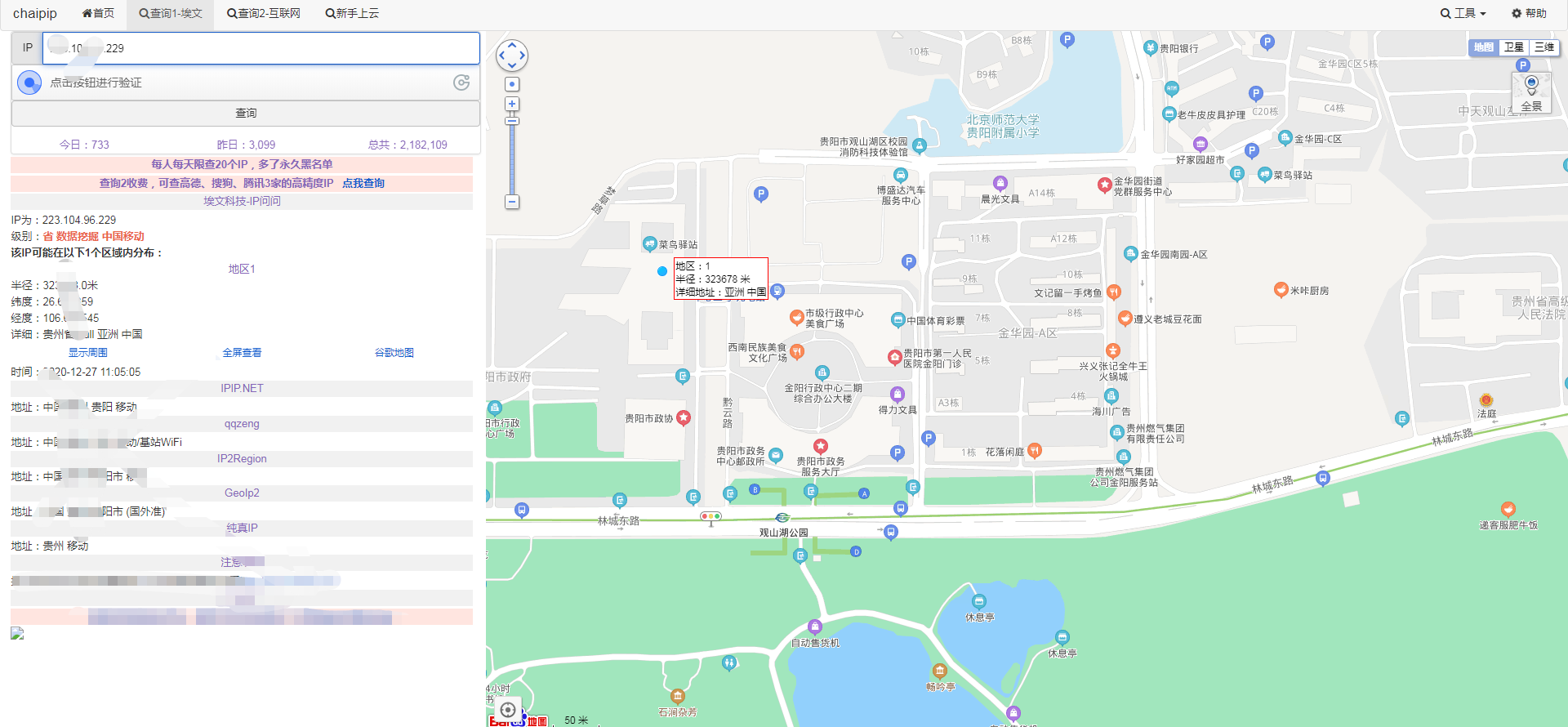
Task: Click the 观山湖公园 metro station icon
Action: (x=782, y=518)
